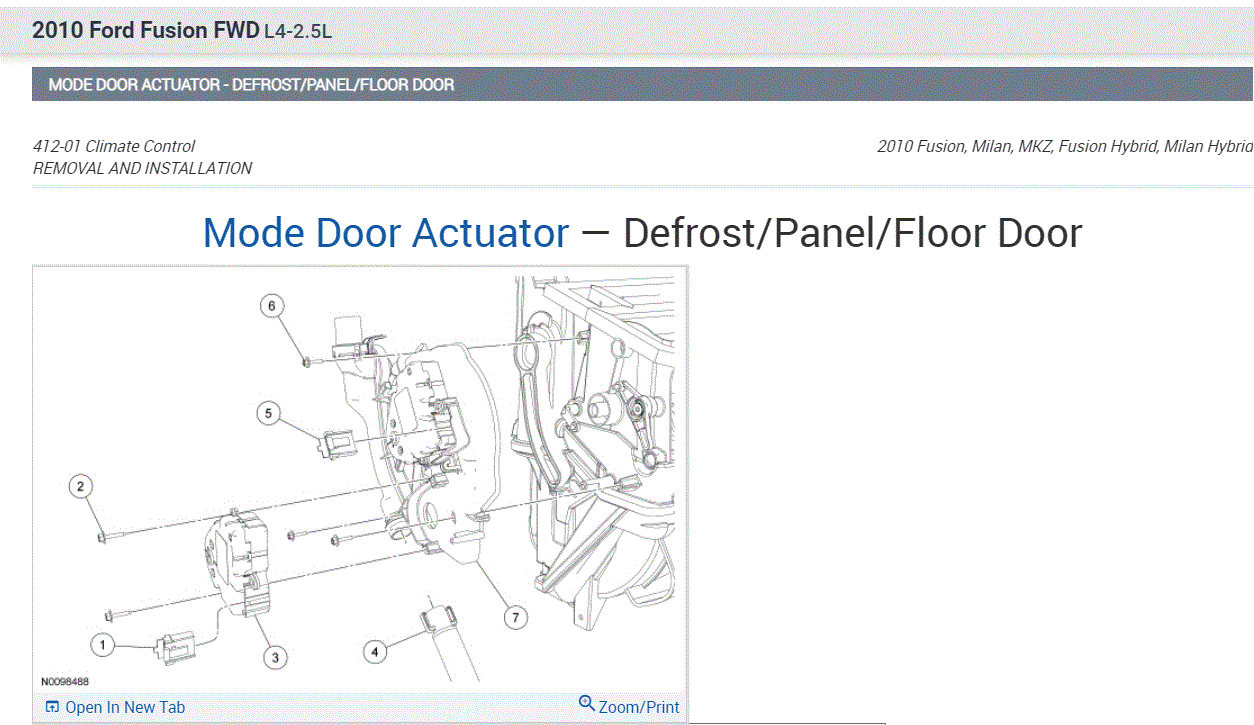Click the 2010 Fusion, Milan, MKZ models text
This screenshot has height=725, width=1254.
[1065, 146]
